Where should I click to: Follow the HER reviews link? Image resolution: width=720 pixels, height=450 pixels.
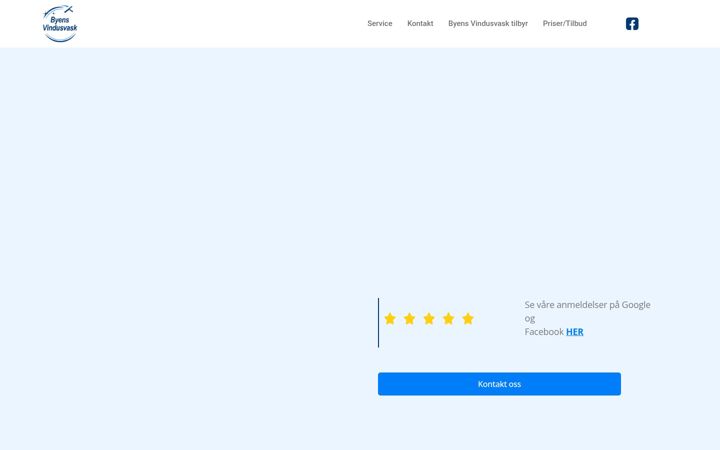[x=574, y=332]
